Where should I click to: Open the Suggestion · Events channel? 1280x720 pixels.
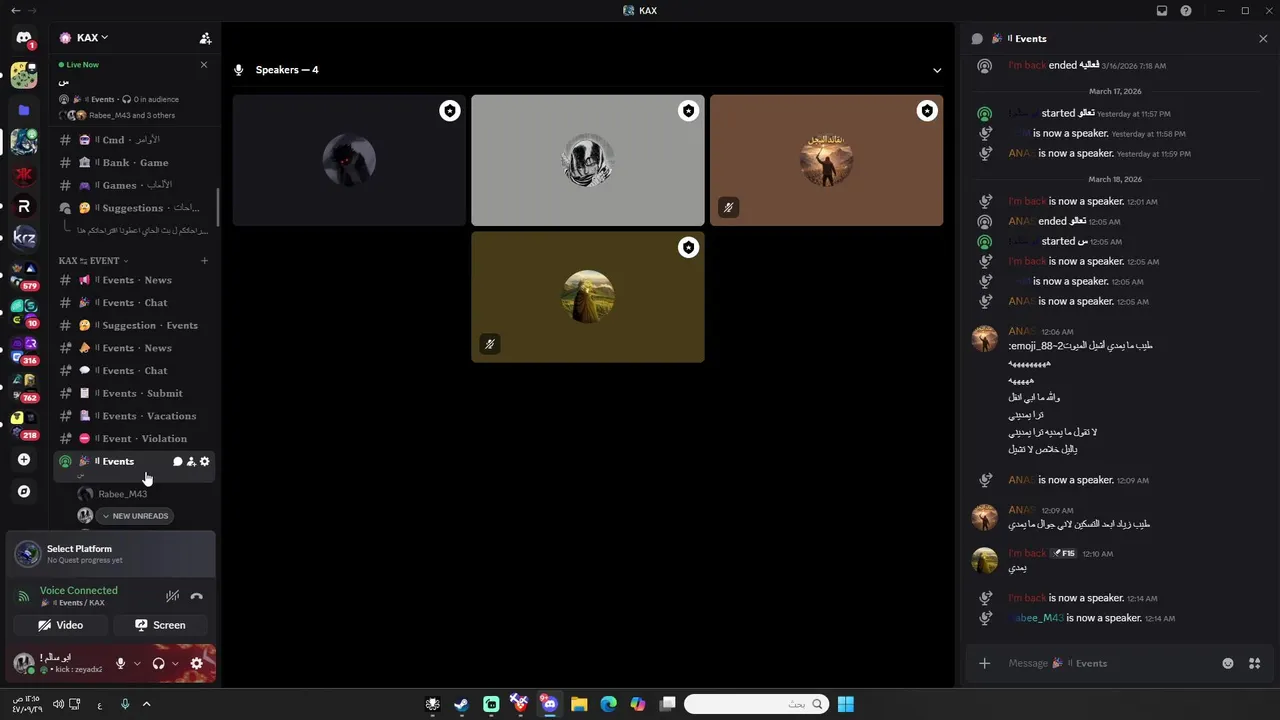[x=134, y=325]
